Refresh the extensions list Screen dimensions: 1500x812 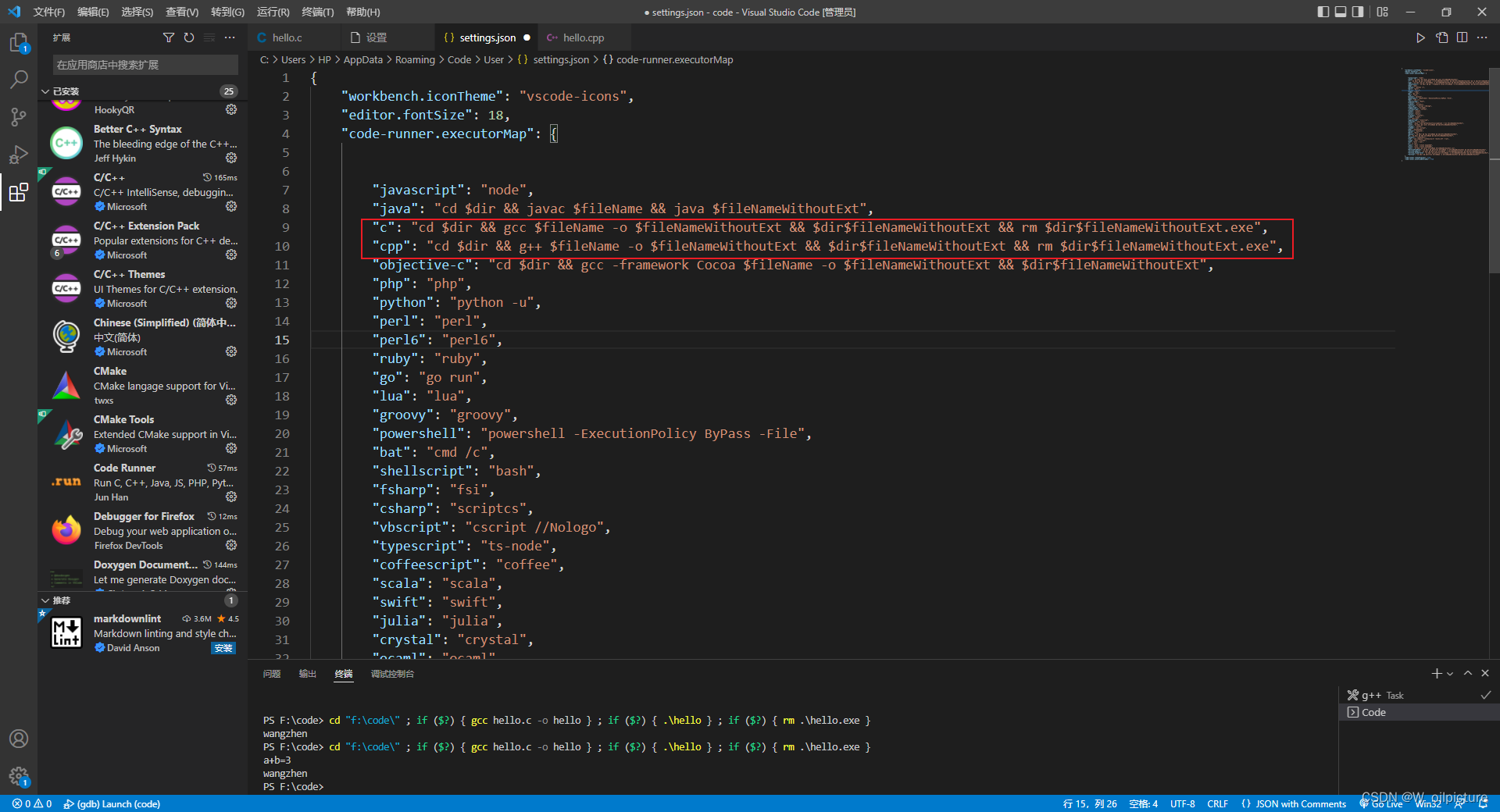(189, 37)
